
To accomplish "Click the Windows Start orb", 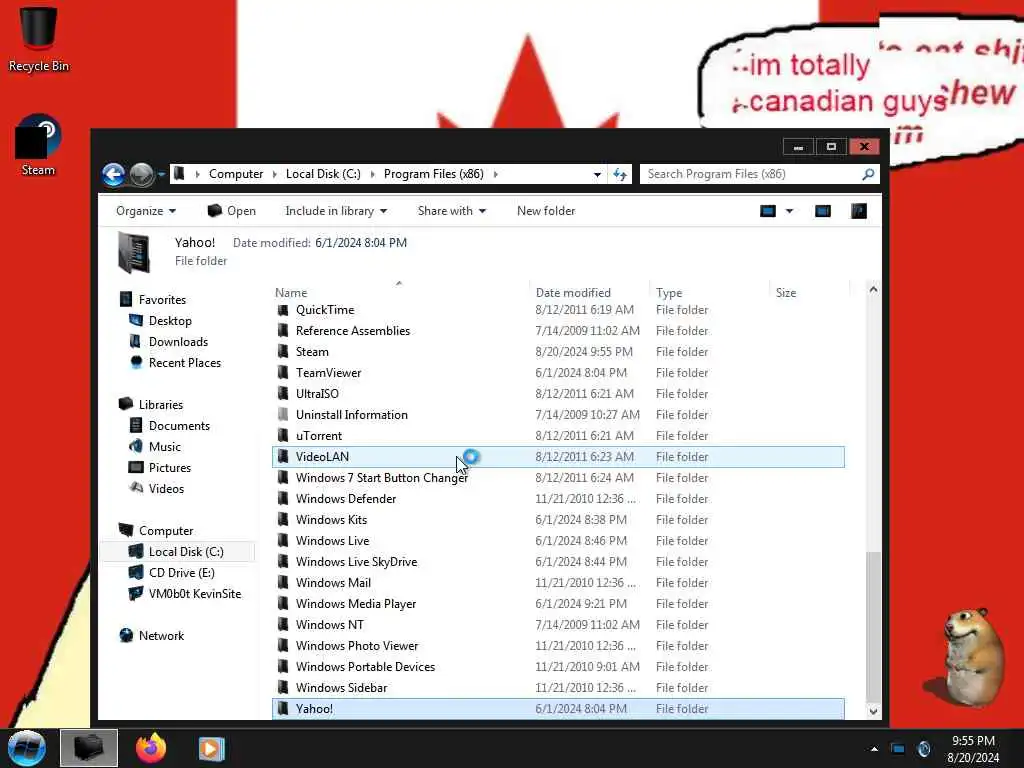I will coord(27,748).
